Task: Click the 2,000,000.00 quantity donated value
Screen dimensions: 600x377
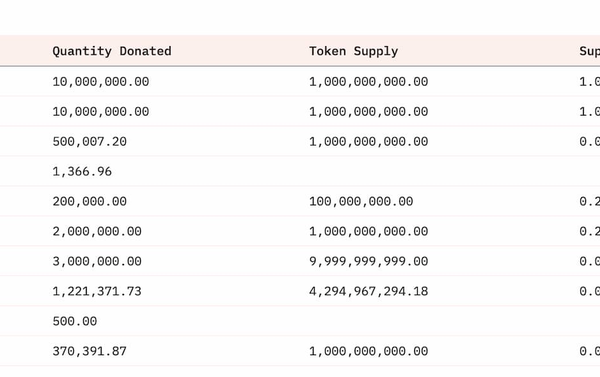Action: (97, 231)
